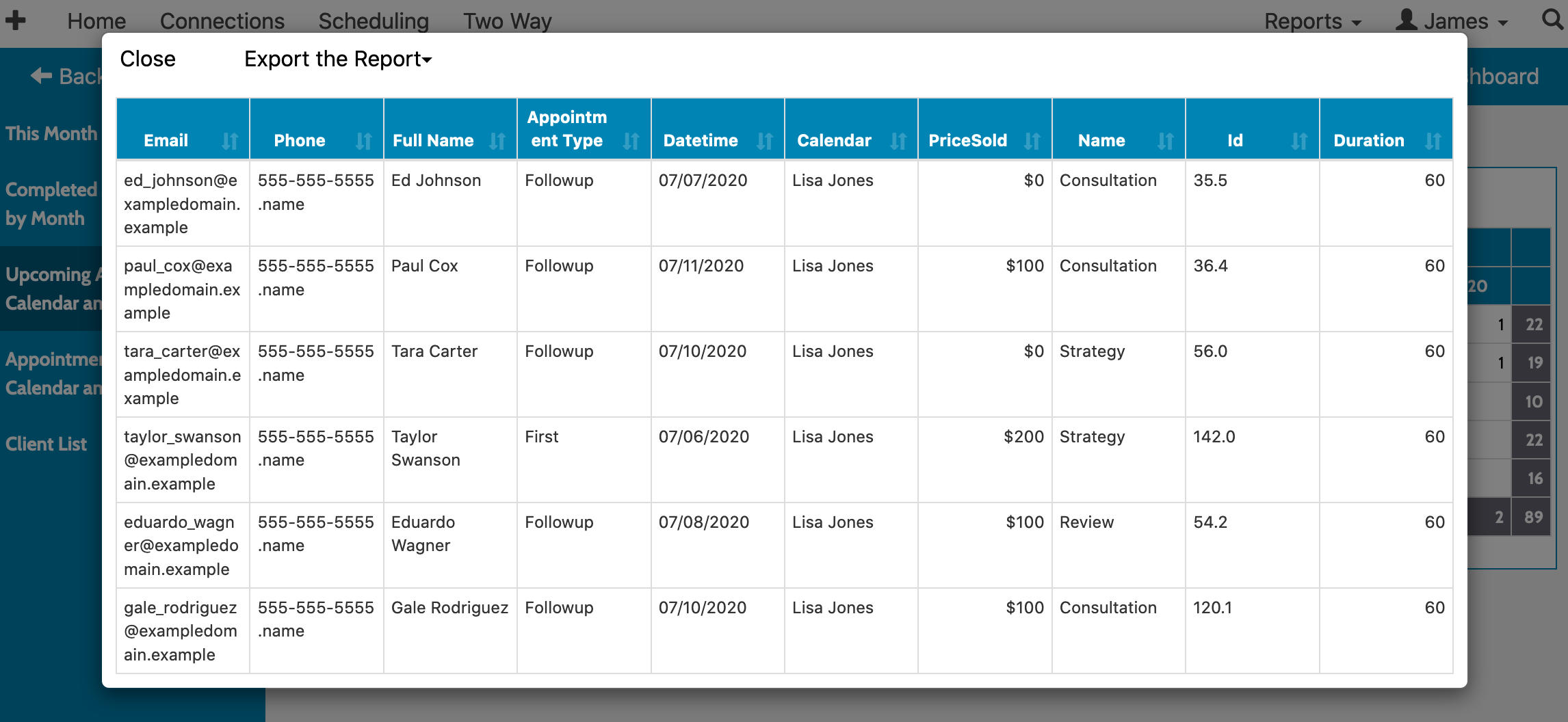Sort the table by Email column
Image resolution: width=1568 pixels, height=722 pixels.
(230, 141)
